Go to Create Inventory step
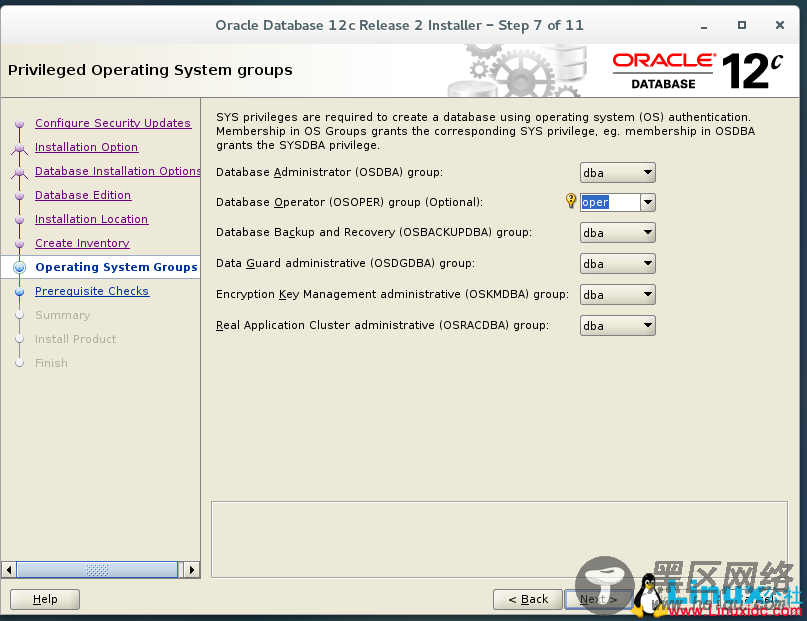 (x=82, y=243)
